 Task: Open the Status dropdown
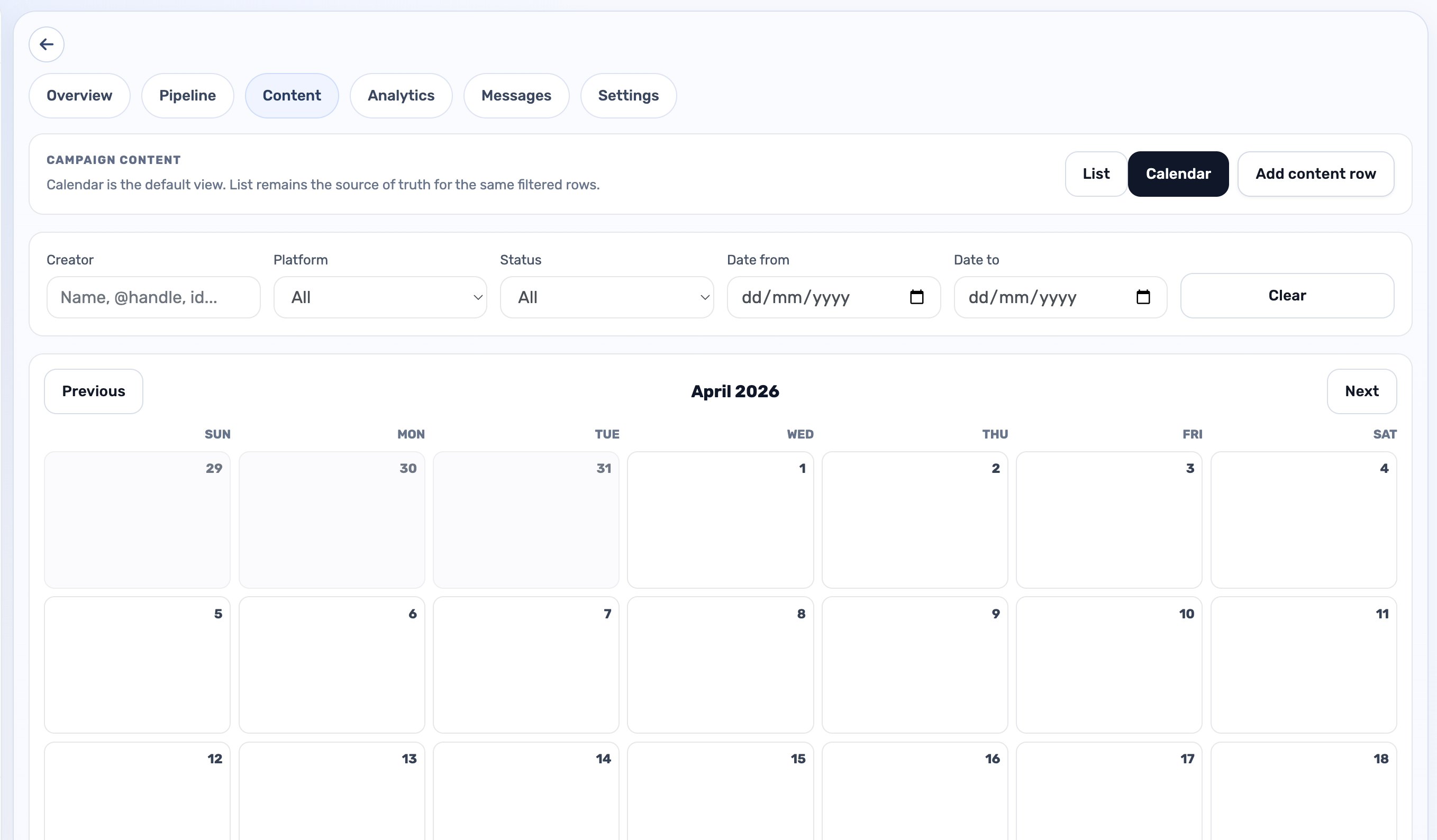(x=606, y=297)
